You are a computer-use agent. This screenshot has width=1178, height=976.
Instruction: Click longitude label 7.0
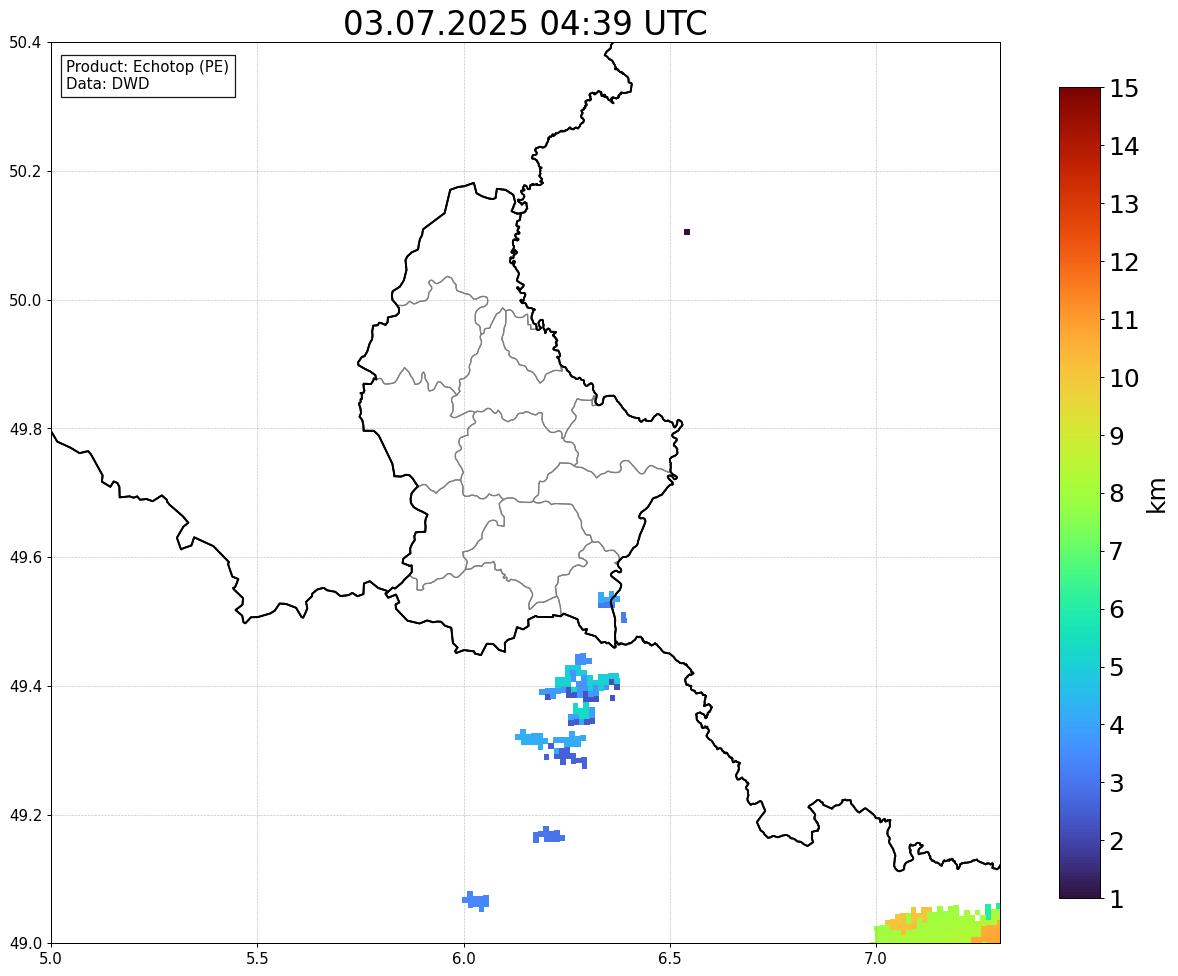tap(876, 959)
